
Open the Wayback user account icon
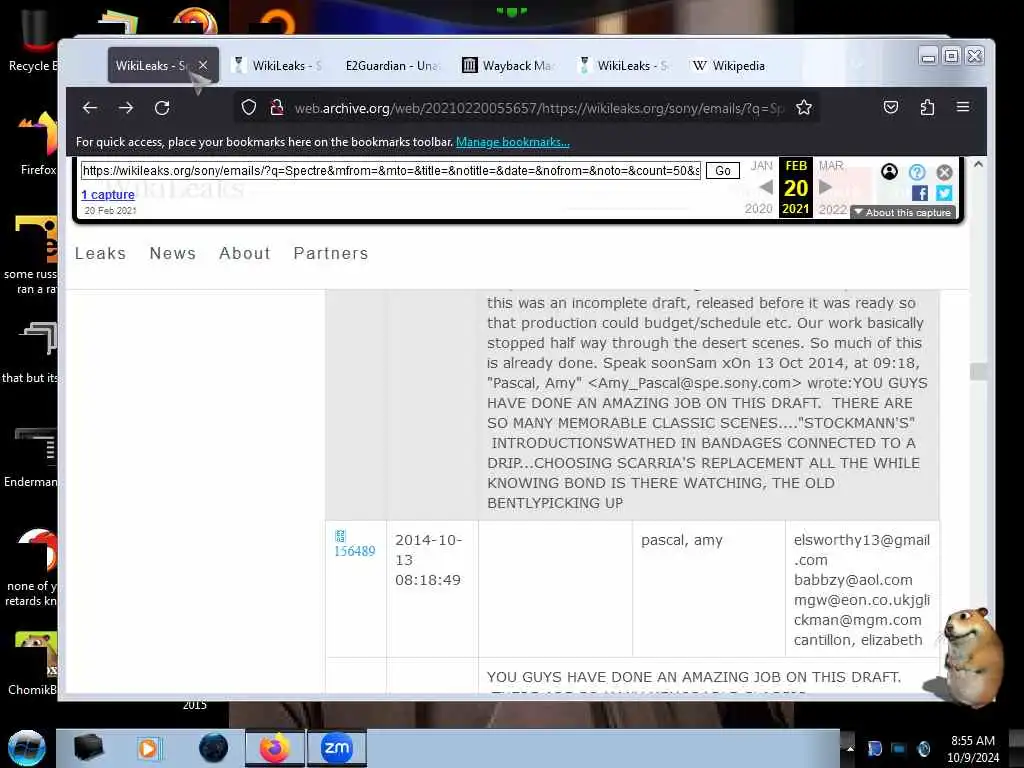(x=889, y=172)
